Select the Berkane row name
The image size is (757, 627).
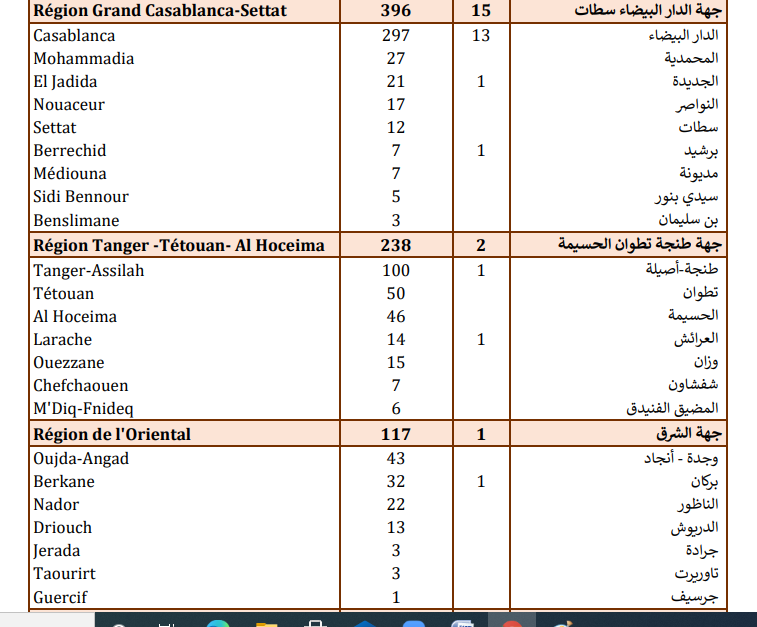(x=63, y=481)
